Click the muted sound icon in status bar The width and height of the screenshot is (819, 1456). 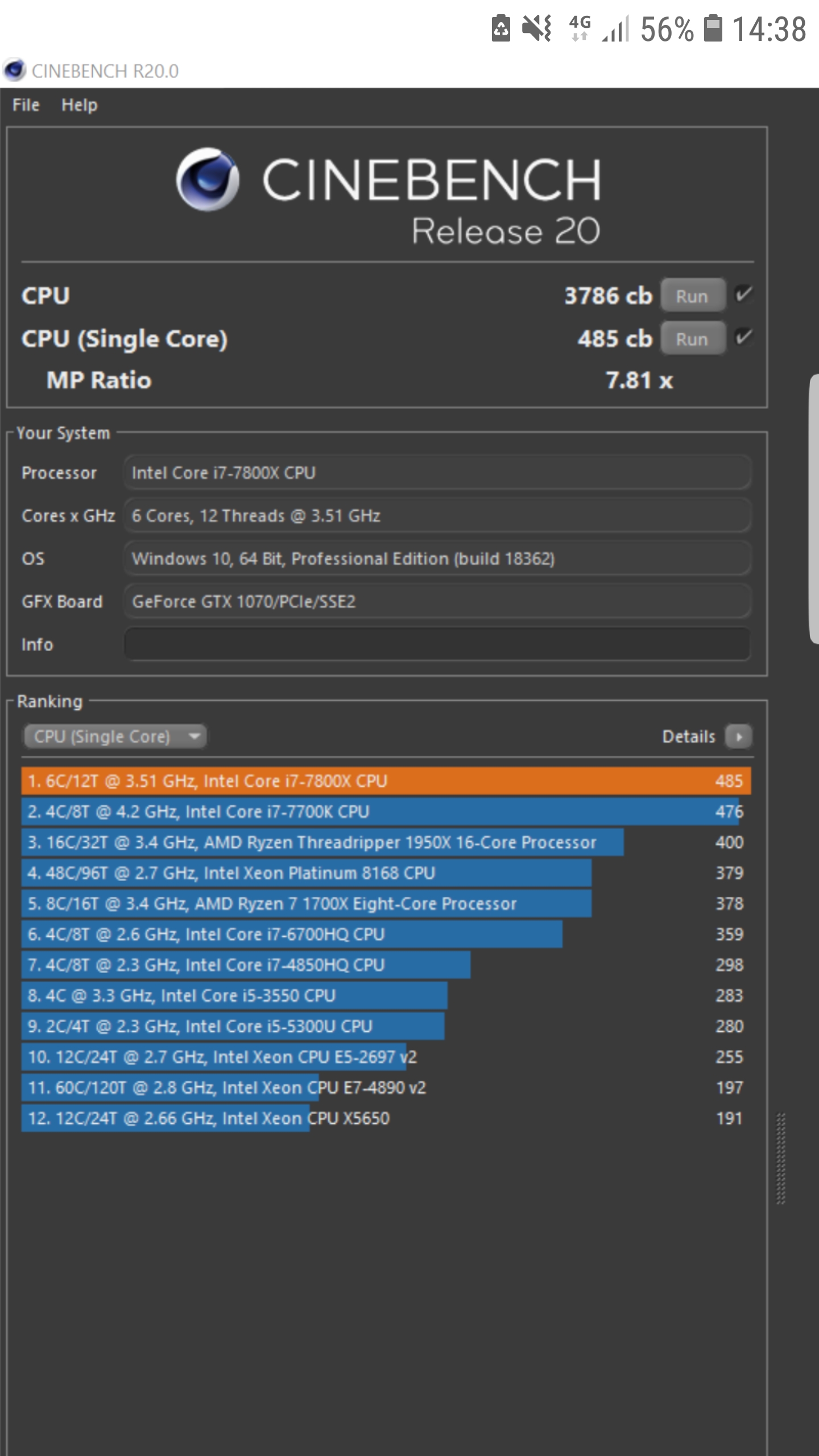click(x=537, y=27)
